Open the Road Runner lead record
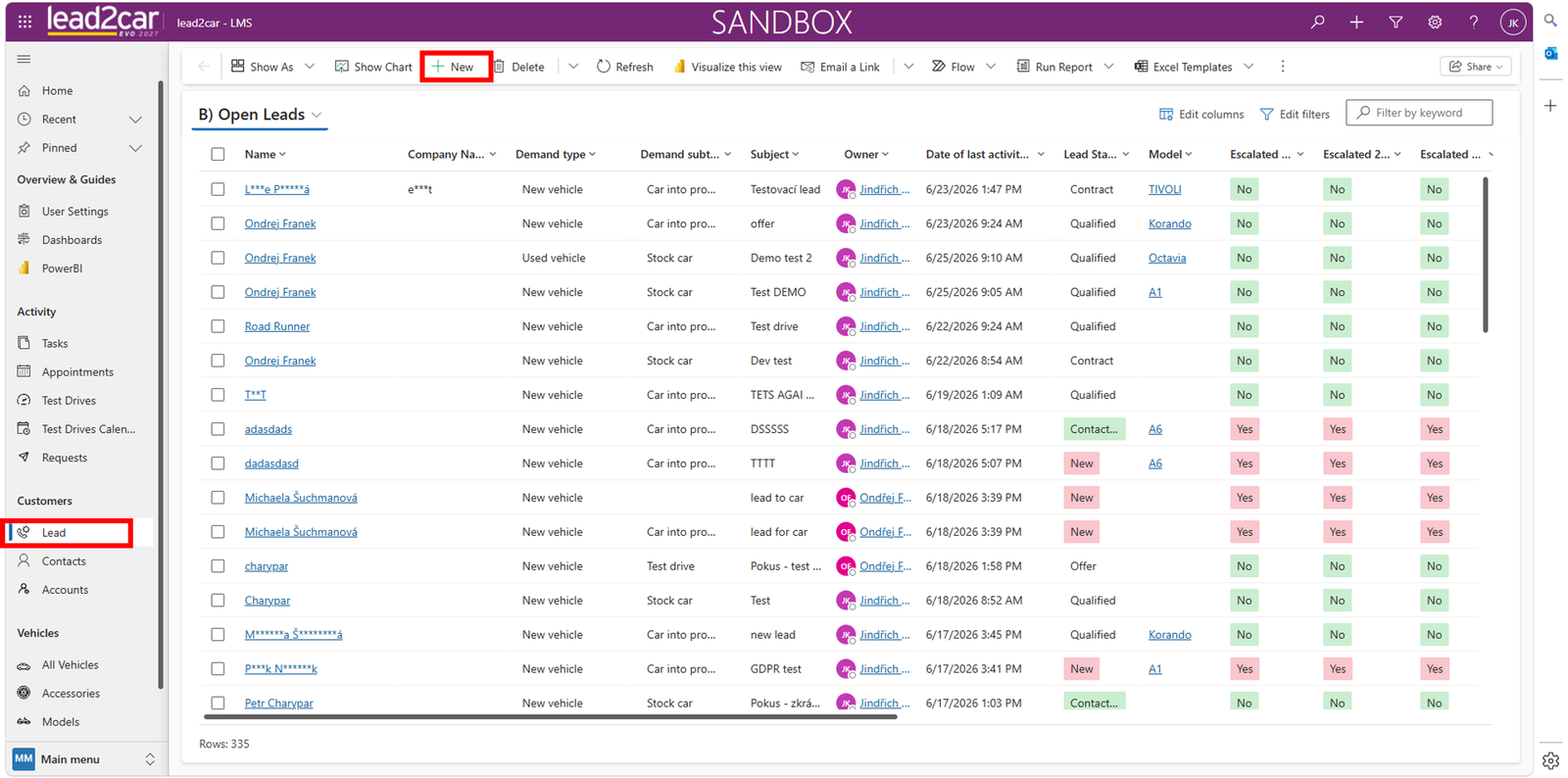 point(277,326)
